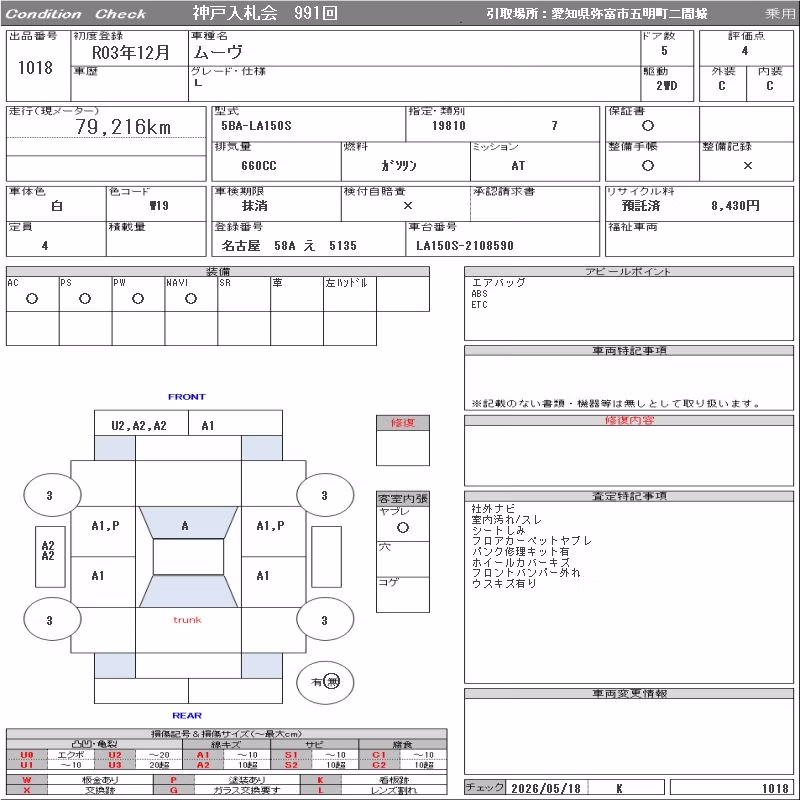Click the AC equipment circle
This screenshot has width=800, height=800.
32,298
